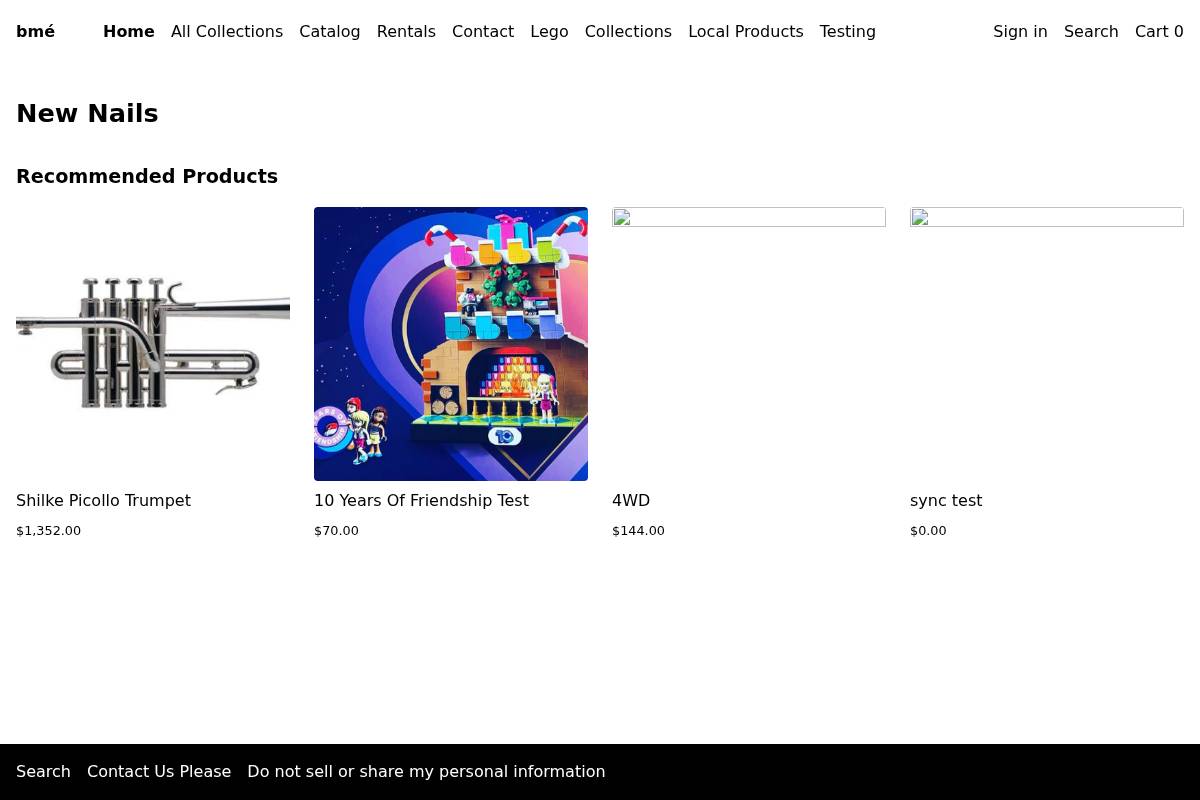Open the Lego section
Viewport: 1200px width, 800px height.
tap(549, 31)
